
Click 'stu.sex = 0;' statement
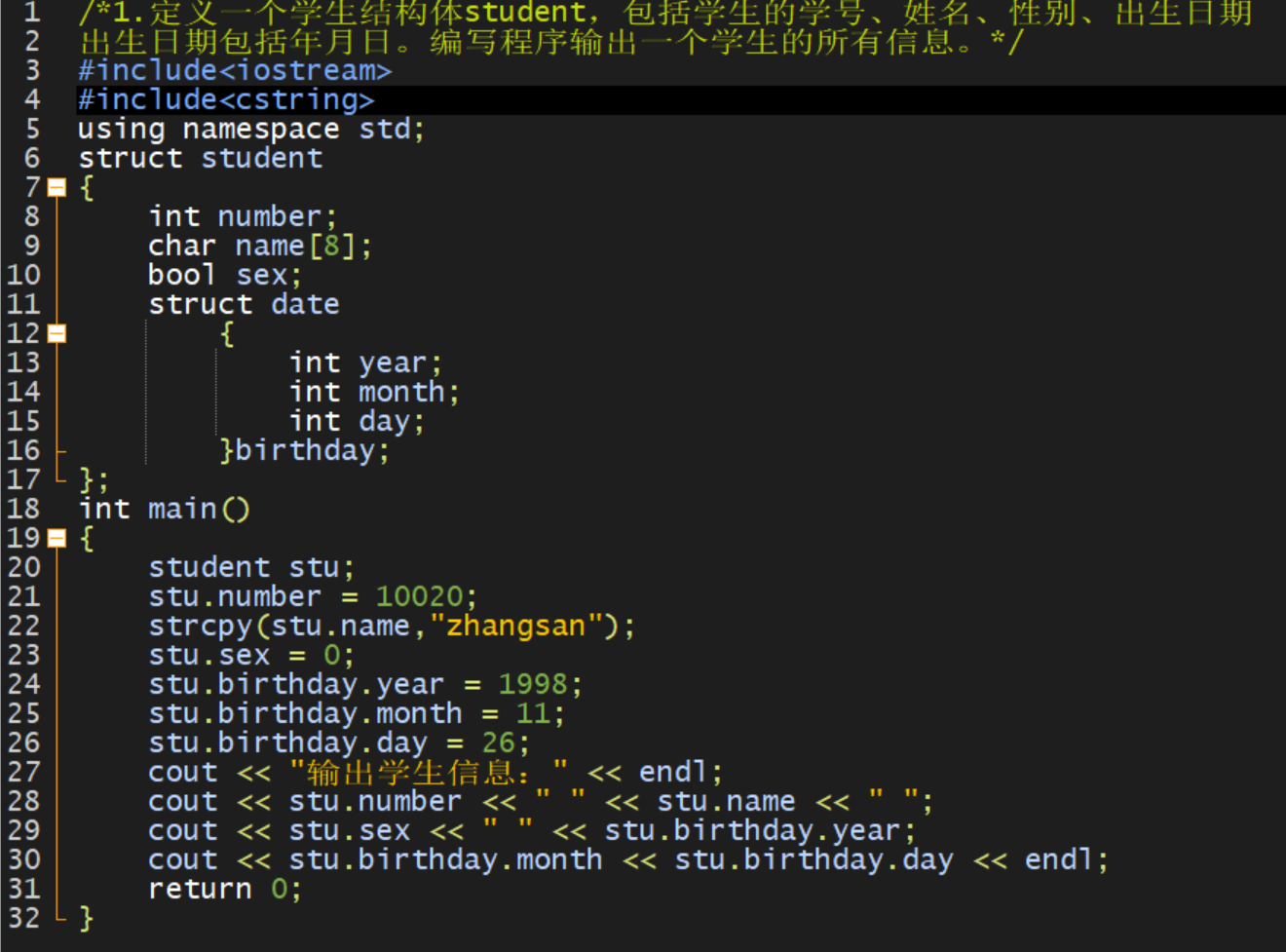[251, 655]
